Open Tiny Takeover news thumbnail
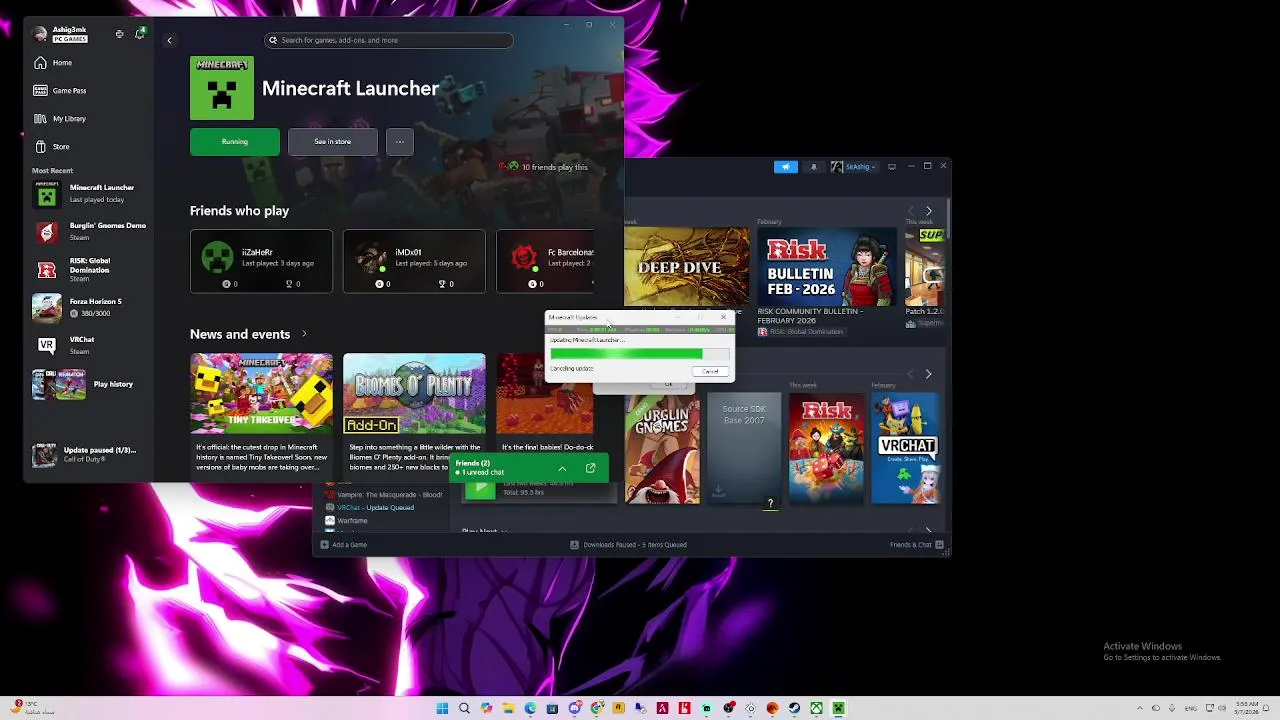The height and width of the screenshot is (720, 1280). 261,394
